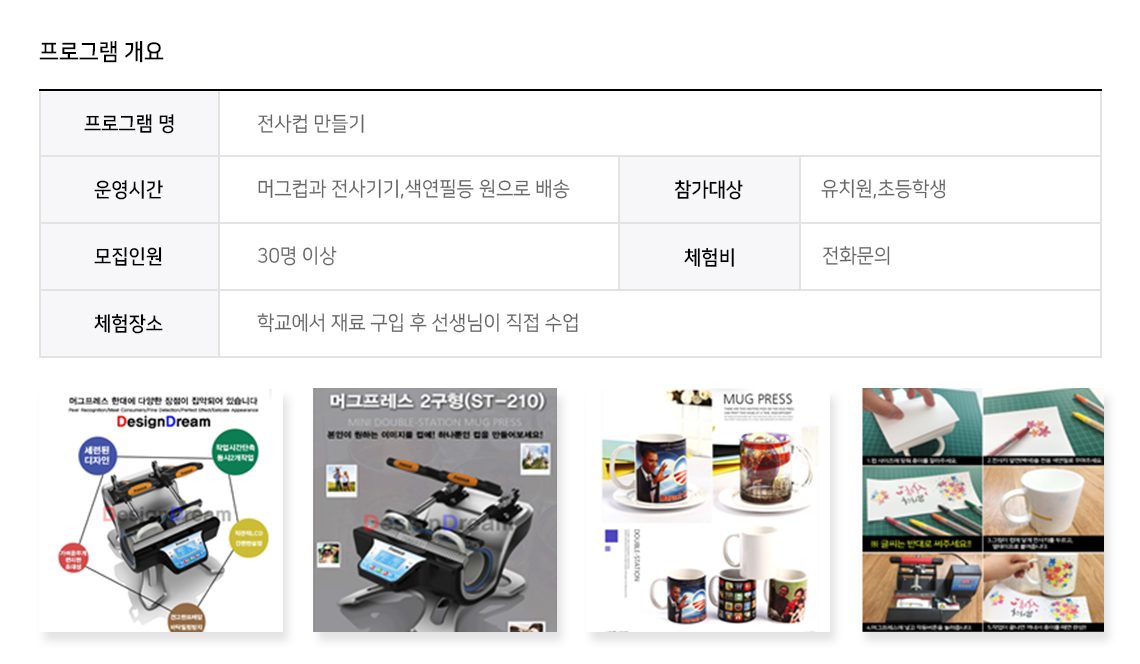Click the 유치원,초등학생 target audience text
1140x664 pixels.
883,189
